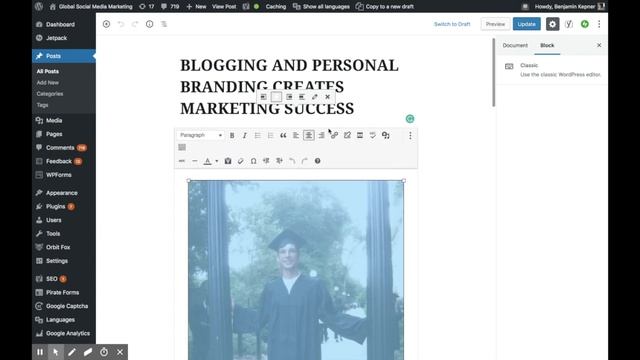Screen dimensions: 640x360
Task: Click Tags under Posts
Action: [x=42, y=105]
